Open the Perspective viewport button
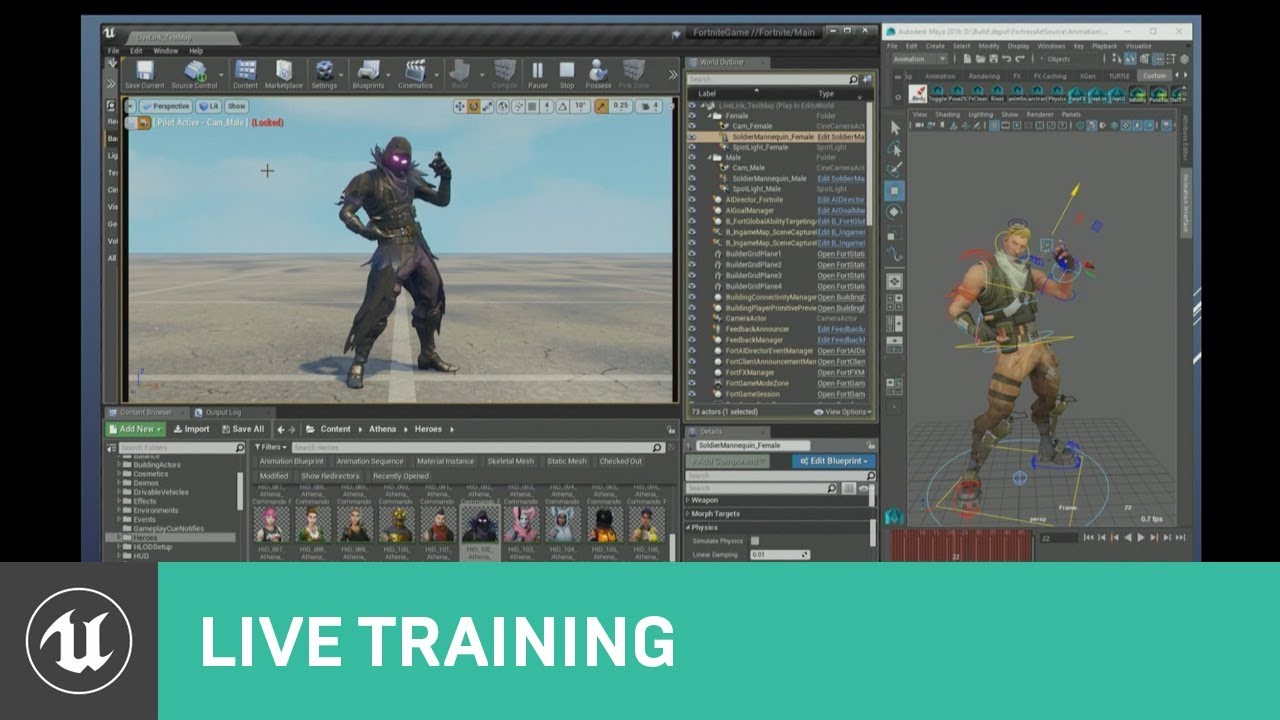Screen dimensions: 1280x720 click(x=166, y=106)
